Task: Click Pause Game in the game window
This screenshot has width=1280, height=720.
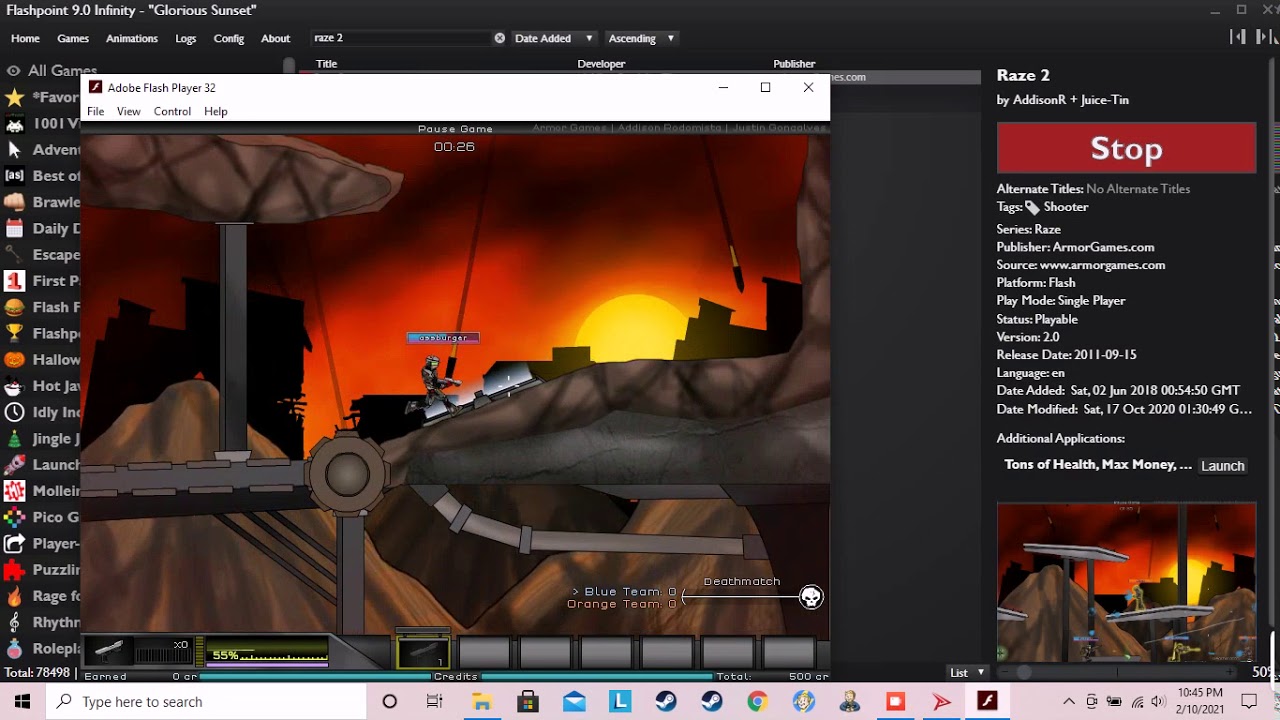Action: coord(455,129)
